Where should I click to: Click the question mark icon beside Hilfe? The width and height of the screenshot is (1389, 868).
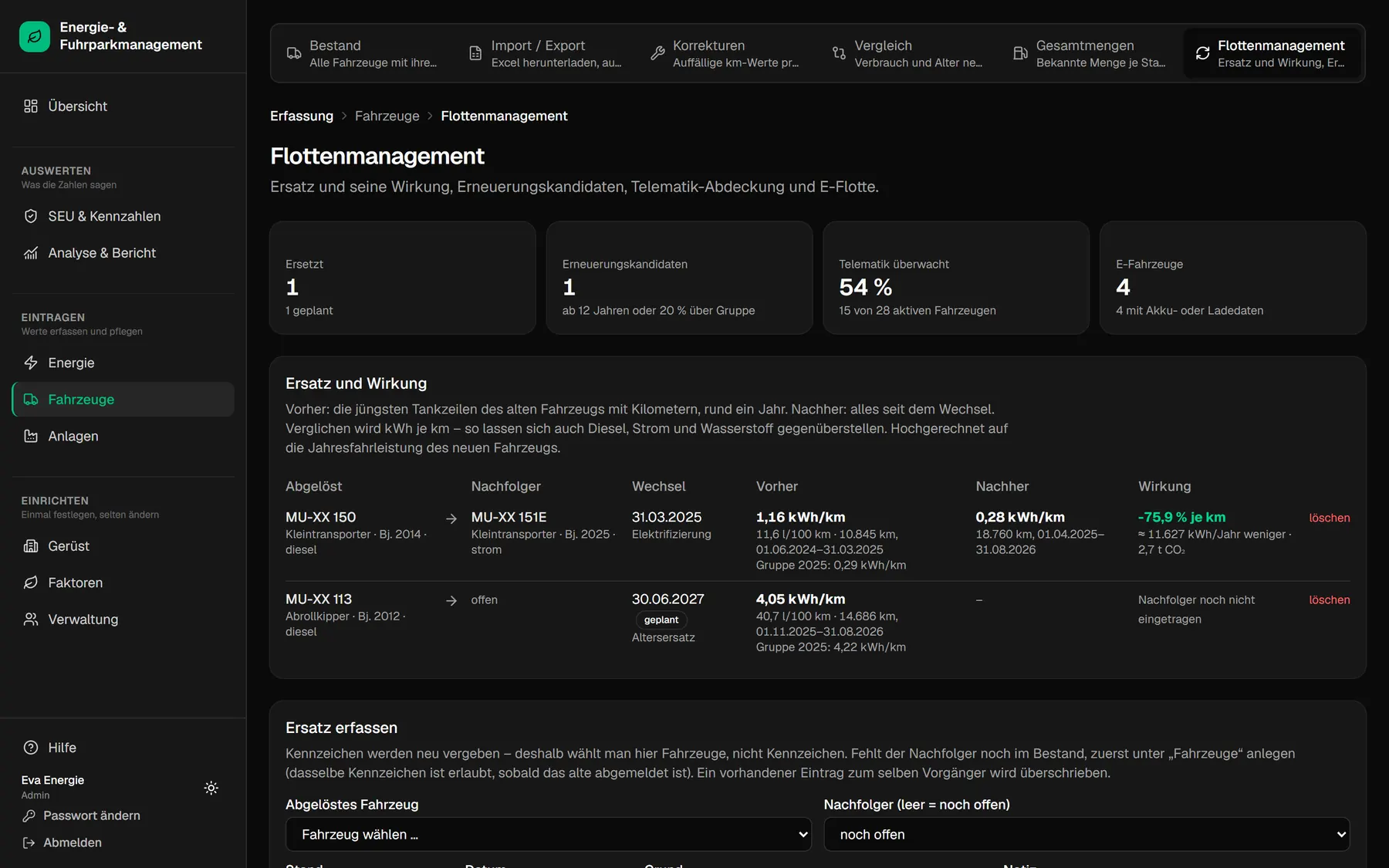click(31, 748)
